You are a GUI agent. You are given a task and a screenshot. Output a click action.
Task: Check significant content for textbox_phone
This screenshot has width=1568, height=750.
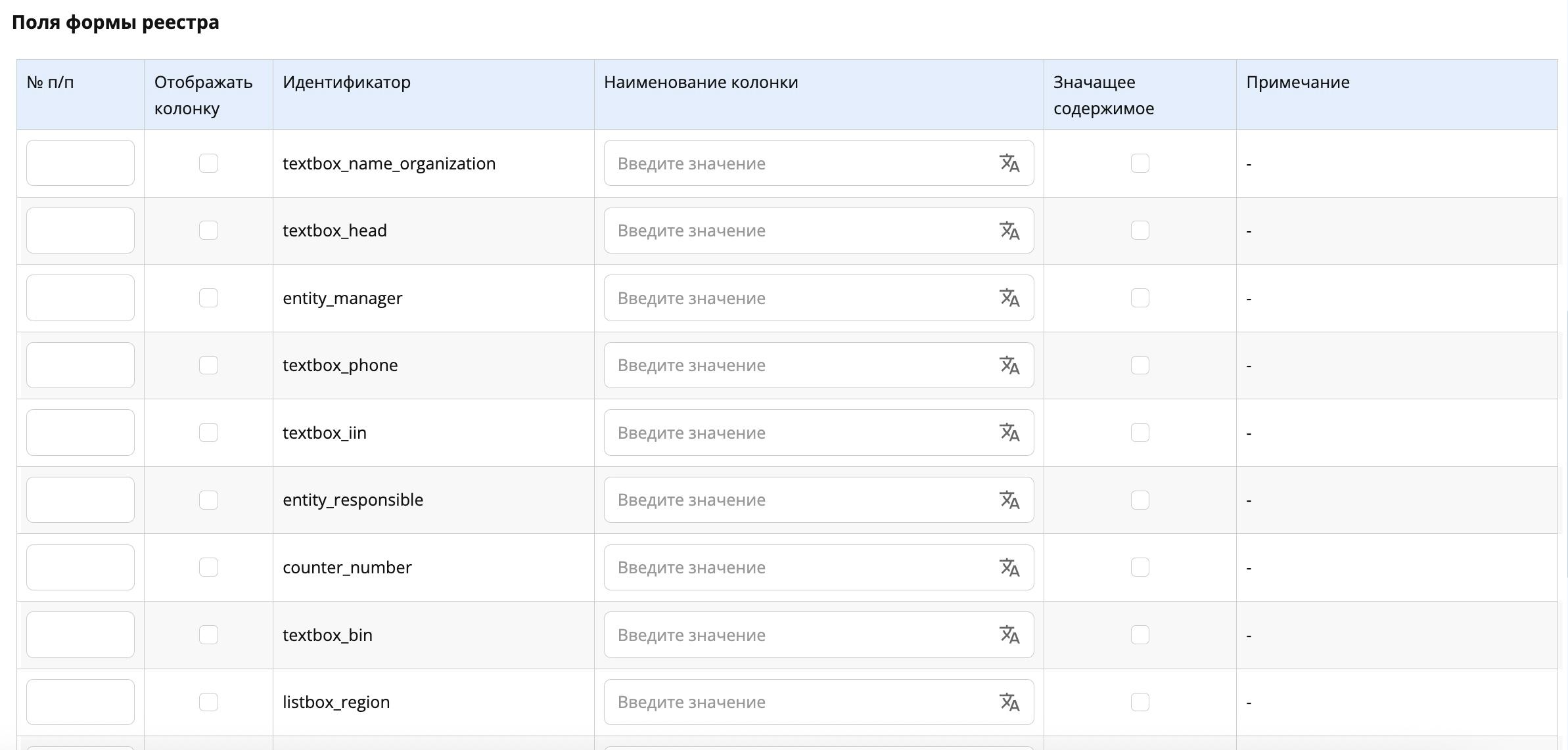1140,365
